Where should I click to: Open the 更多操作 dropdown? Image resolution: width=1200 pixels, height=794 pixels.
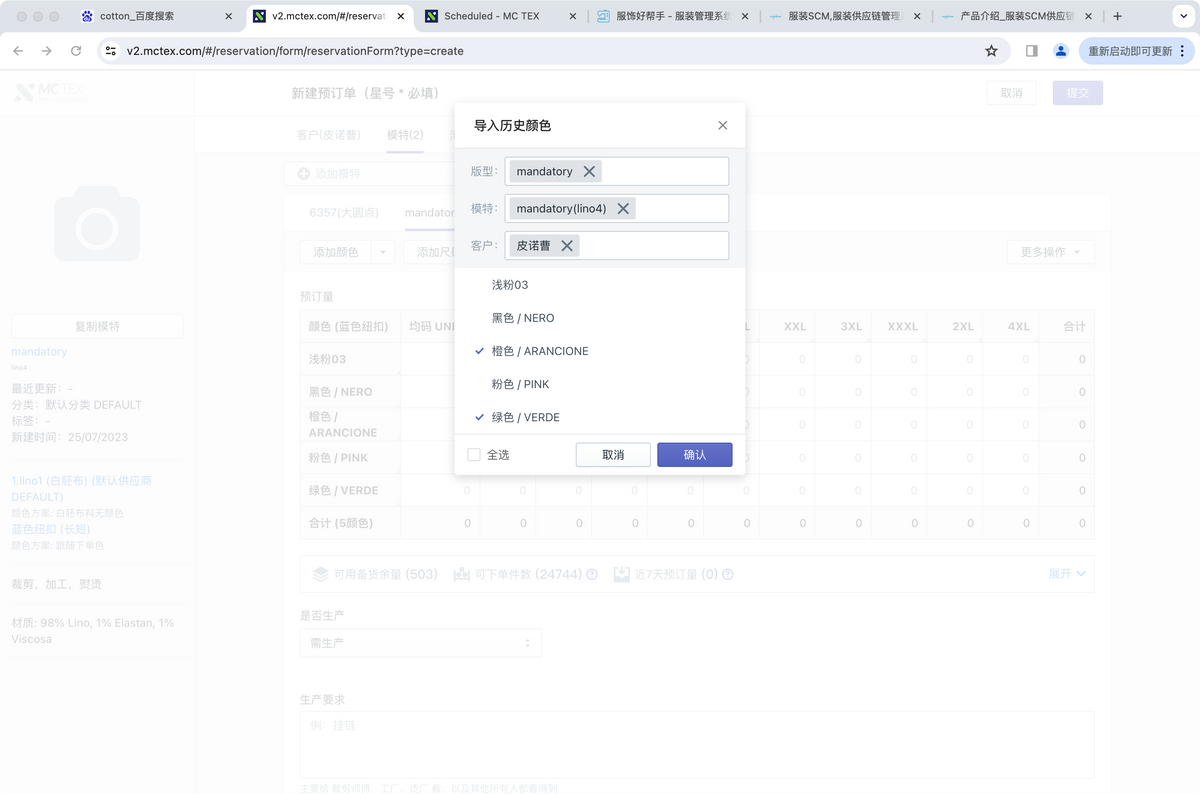(x=1050, y=252)
